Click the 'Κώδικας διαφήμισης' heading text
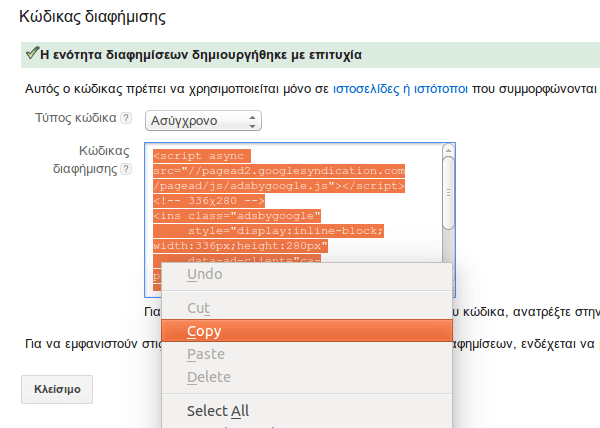The image size is (600, 428). click(x=92, y=16)
